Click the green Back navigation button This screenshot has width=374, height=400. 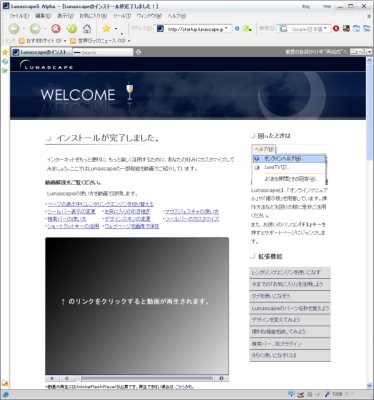14,29
